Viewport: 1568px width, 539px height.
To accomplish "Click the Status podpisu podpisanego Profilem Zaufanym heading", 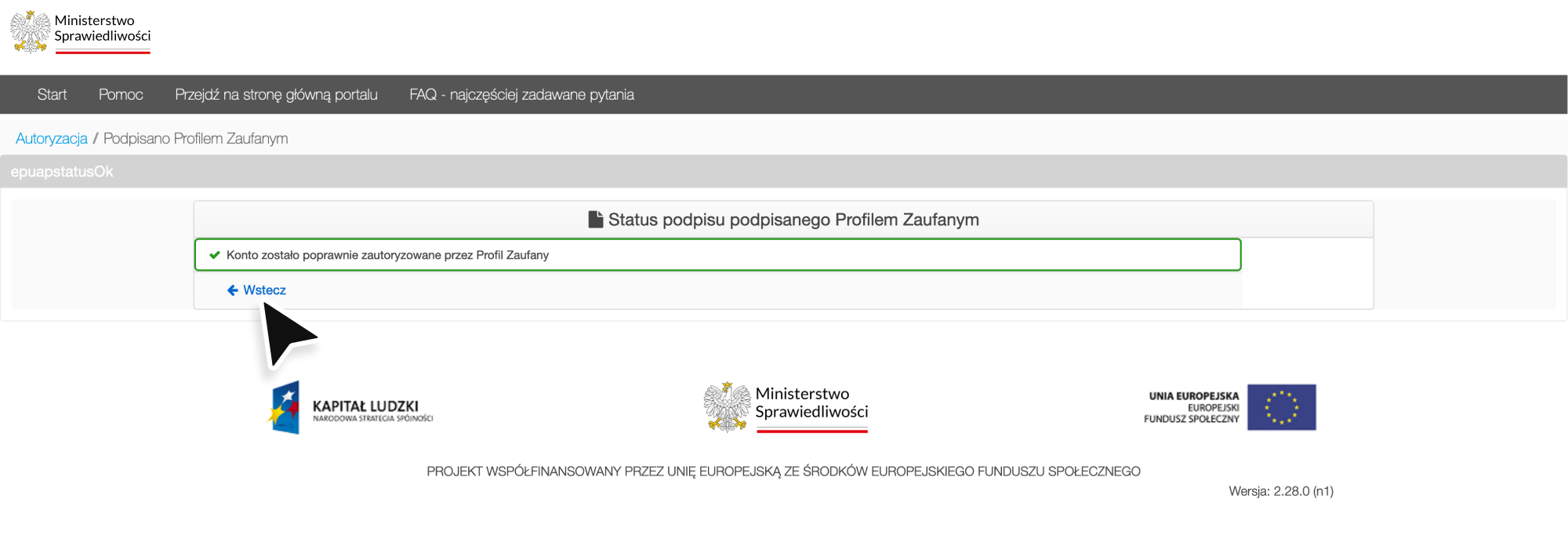I will coord(793,220).
